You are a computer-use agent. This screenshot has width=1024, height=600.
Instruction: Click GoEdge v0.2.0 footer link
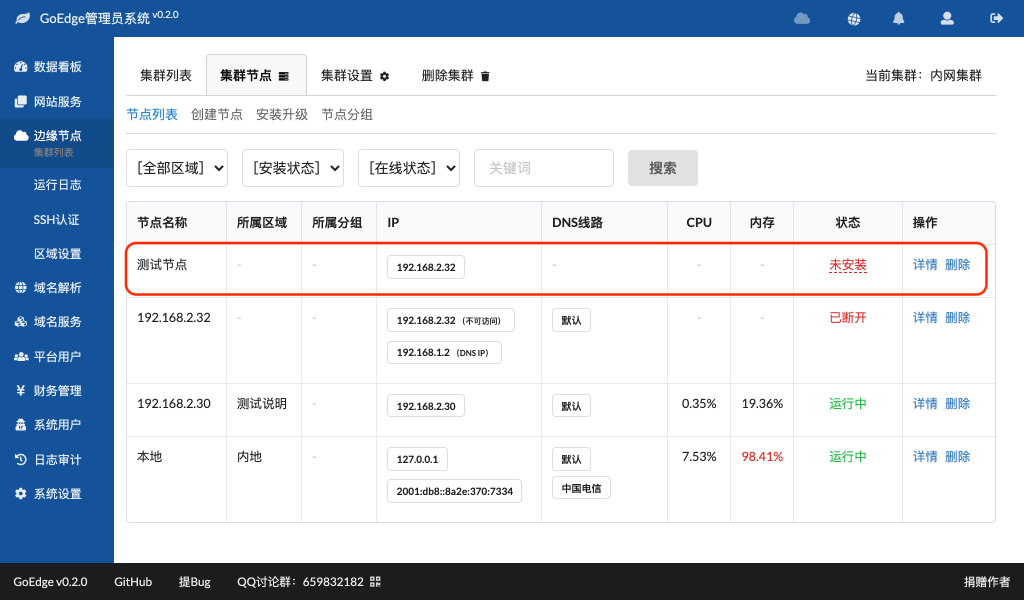tap(50, 582)
